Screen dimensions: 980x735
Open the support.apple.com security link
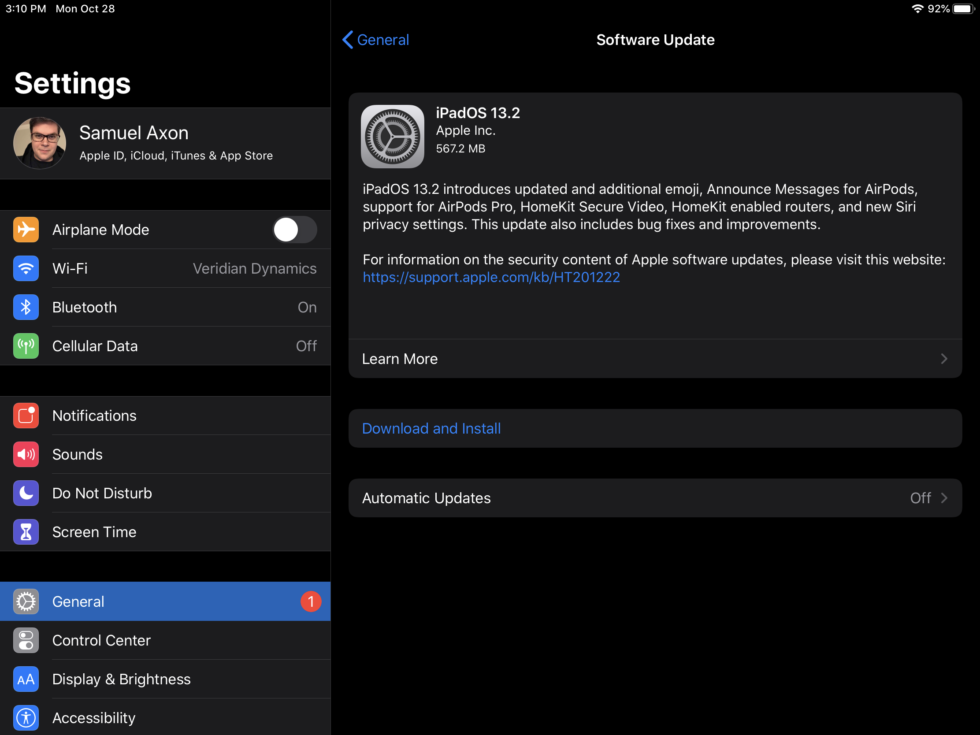pos(491,277)
